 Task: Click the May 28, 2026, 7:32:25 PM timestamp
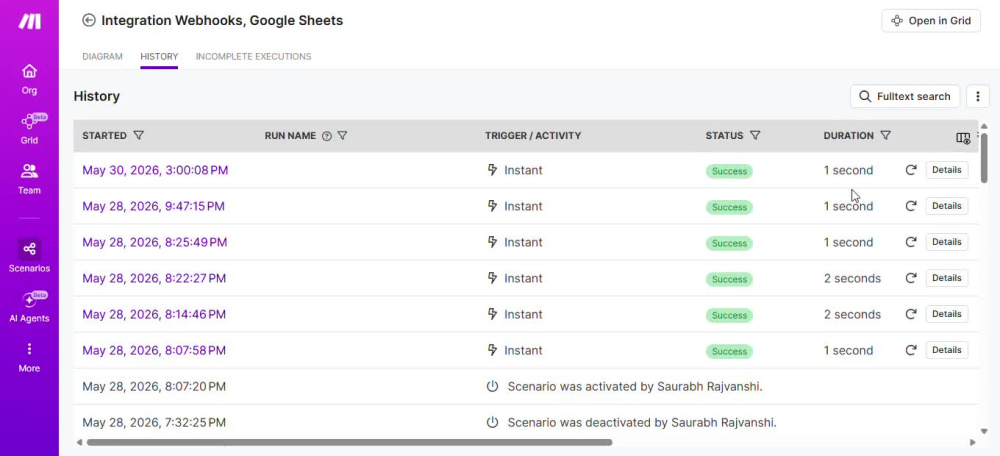pos(154,422)
